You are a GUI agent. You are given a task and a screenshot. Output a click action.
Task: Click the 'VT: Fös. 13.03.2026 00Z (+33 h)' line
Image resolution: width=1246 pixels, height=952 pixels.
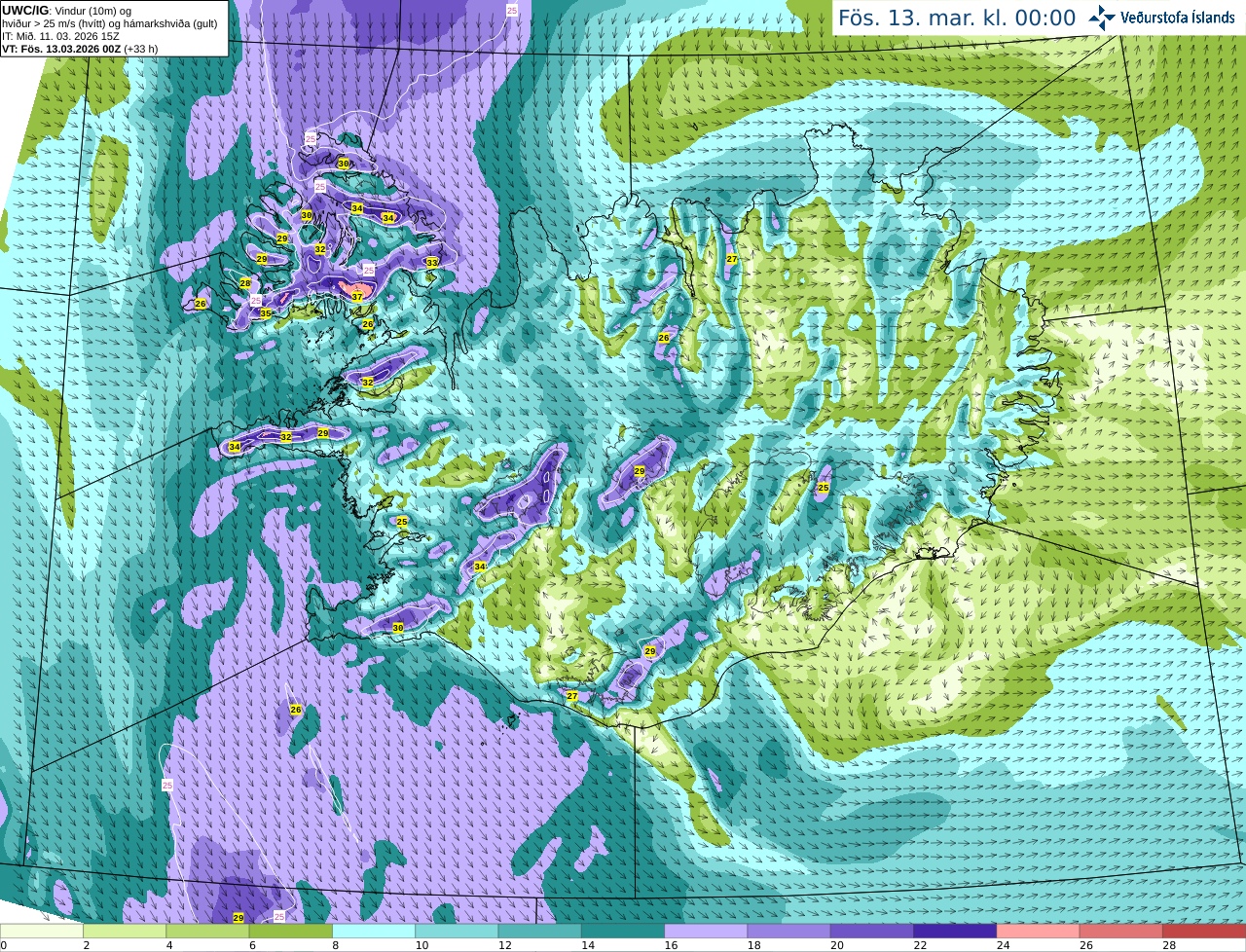tap(80, 49)
